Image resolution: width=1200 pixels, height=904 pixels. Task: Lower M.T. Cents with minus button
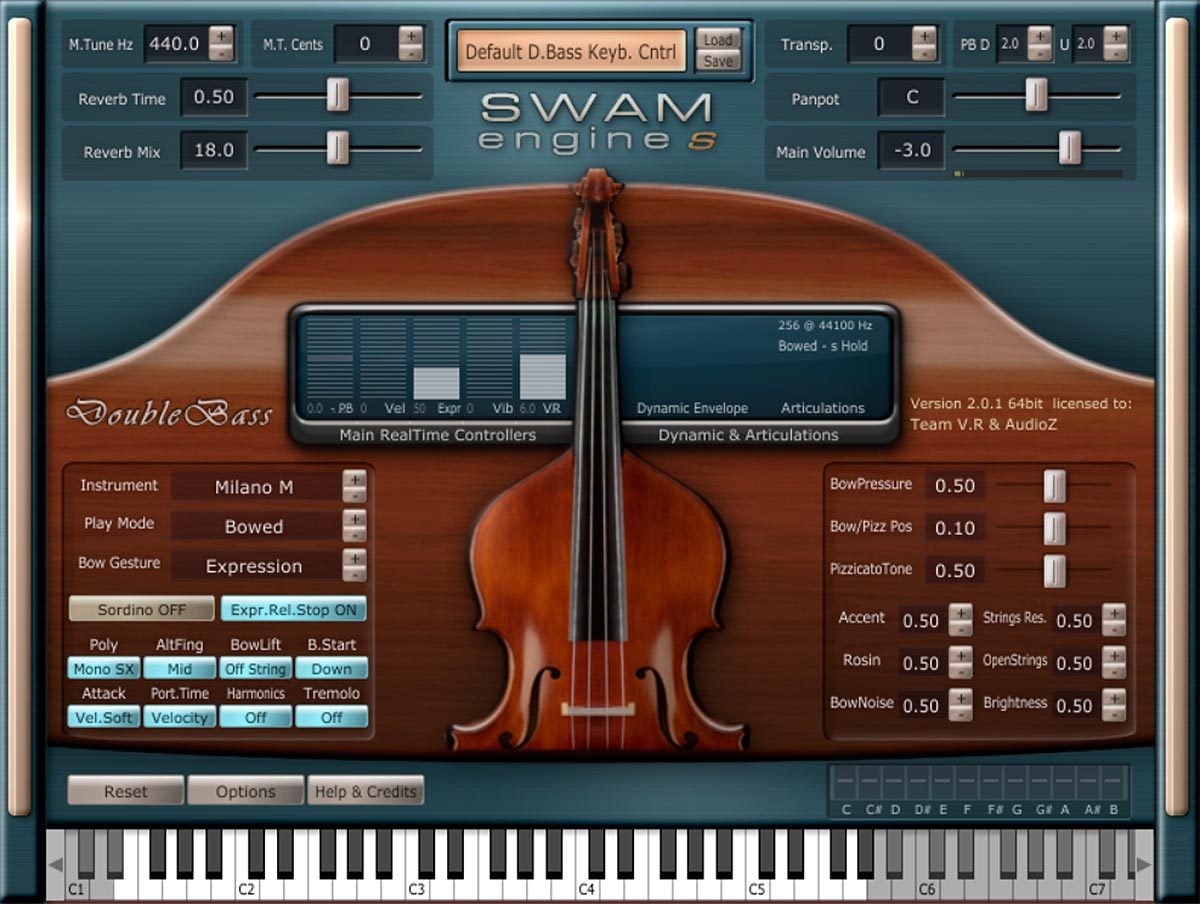[x=410, y=52]
